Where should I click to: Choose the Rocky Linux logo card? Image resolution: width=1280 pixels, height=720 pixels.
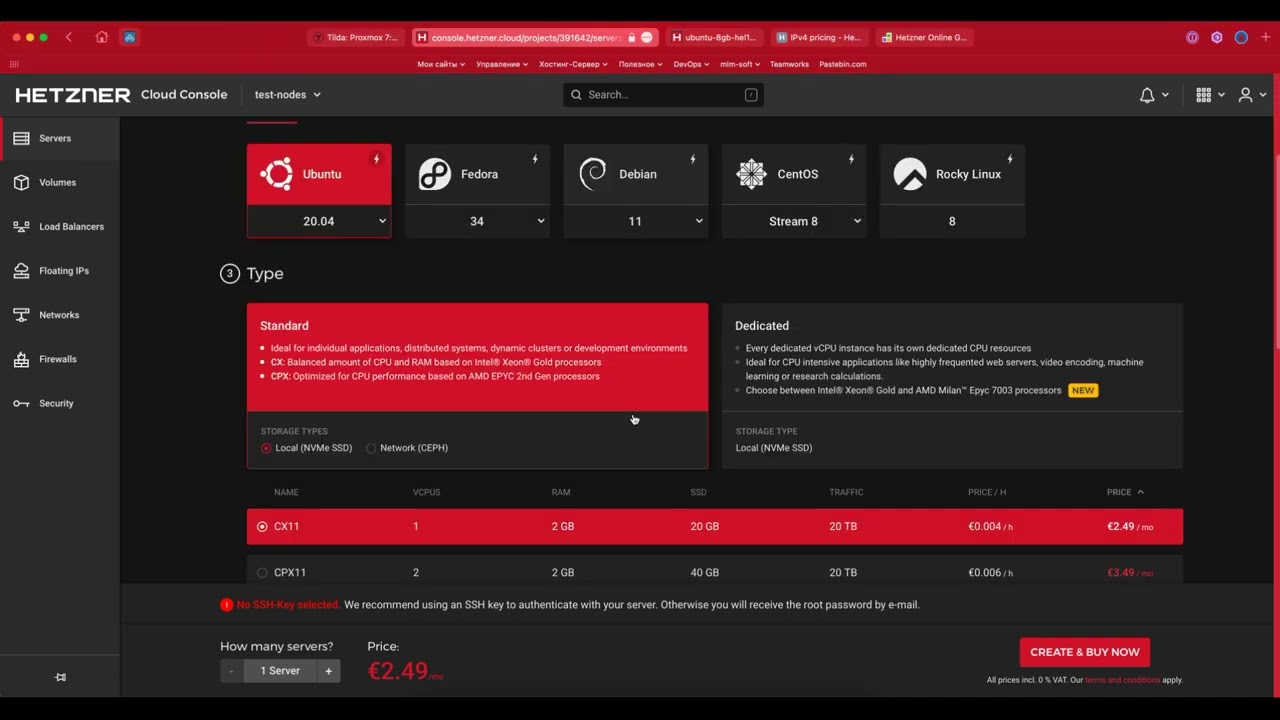pyautogui.click(x=952, y=174)
